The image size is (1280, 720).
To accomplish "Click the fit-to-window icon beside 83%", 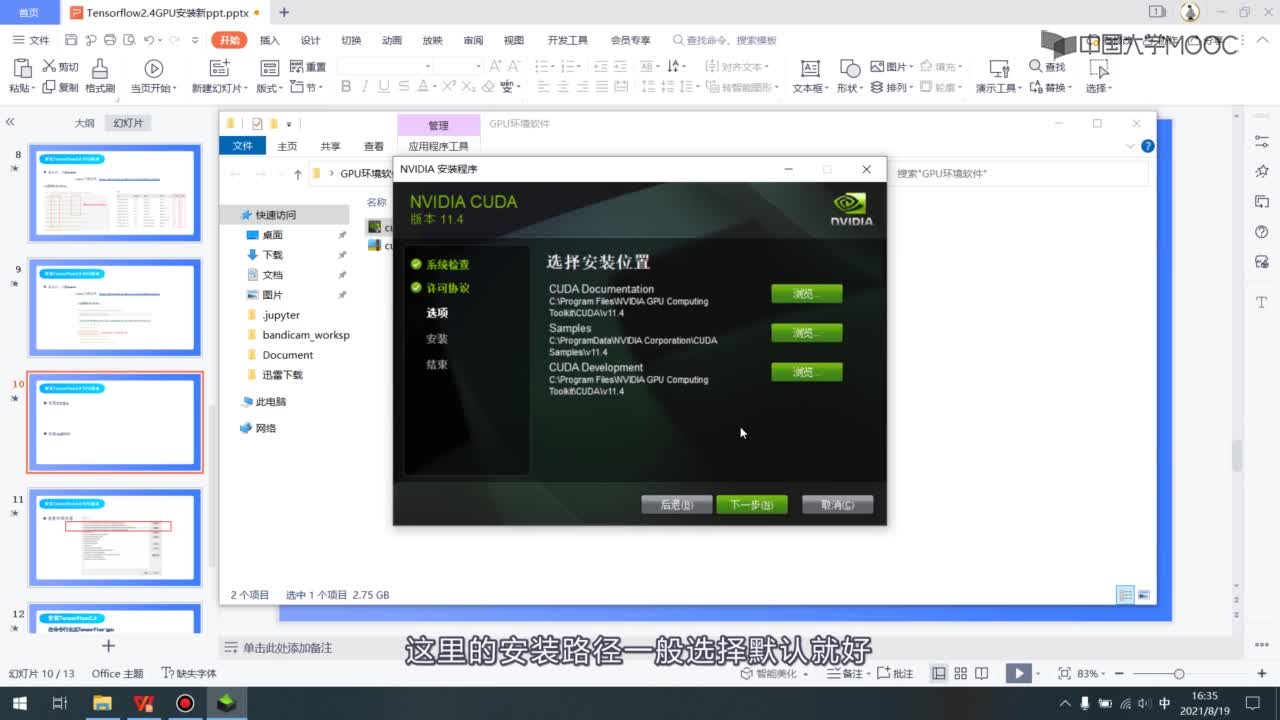I will [x=1064, y=673].
